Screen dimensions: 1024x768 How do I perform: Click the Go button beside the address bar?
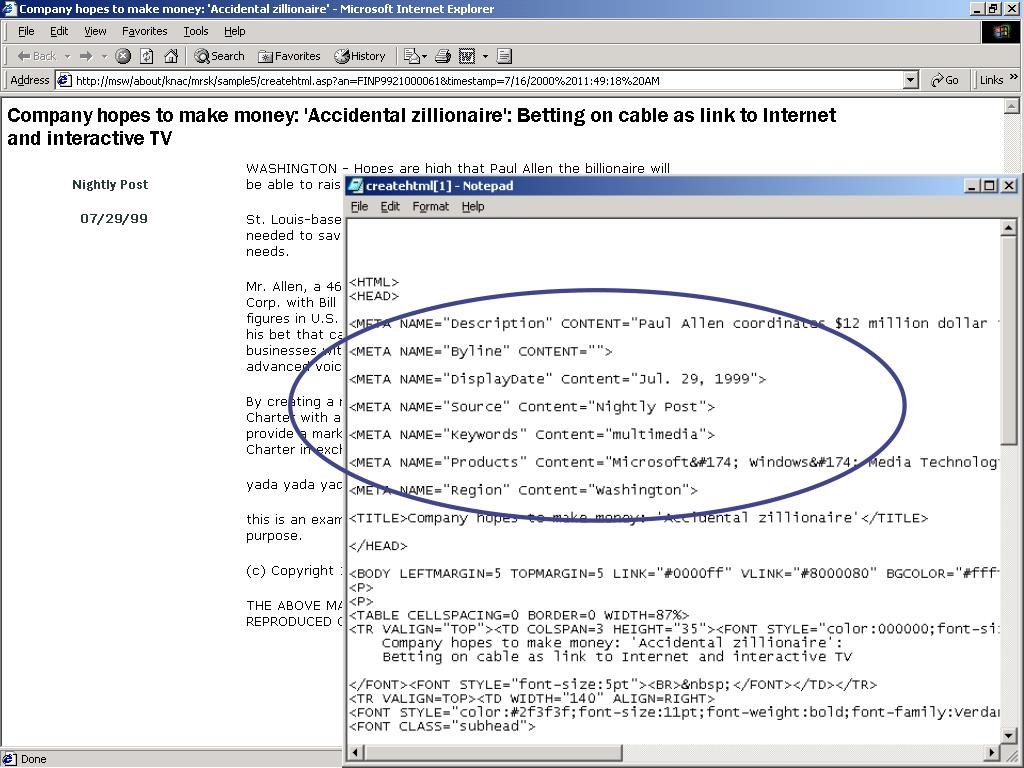click(945, 80)
